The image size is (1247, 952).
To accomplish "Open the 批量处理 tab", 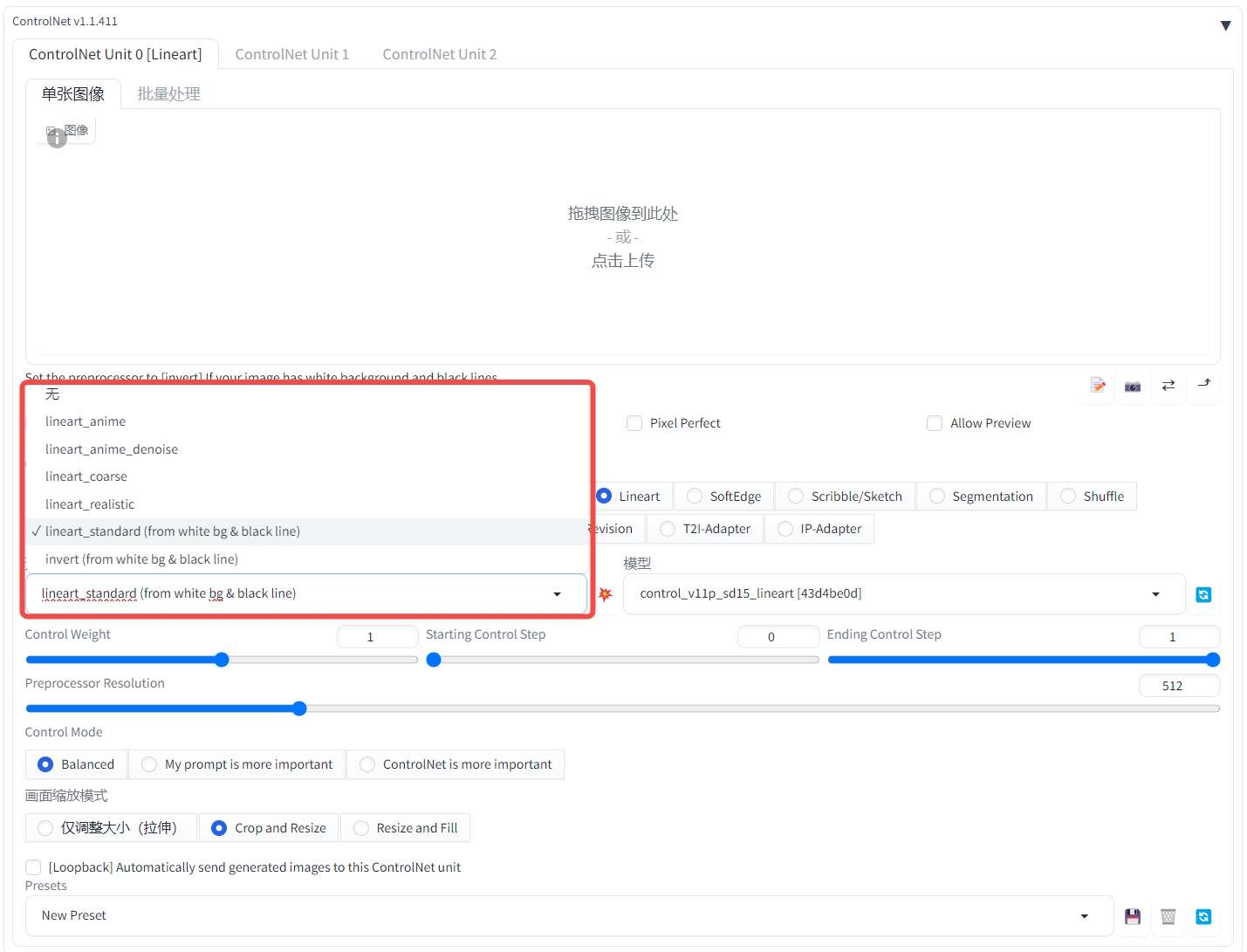I will (168, 93).
